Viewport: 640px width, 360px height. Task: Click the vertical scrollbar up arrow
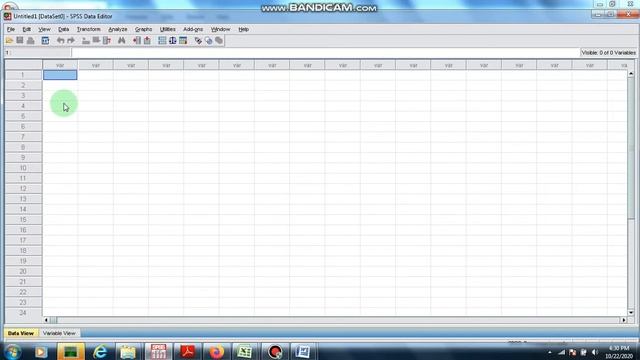tap(631, 73)
